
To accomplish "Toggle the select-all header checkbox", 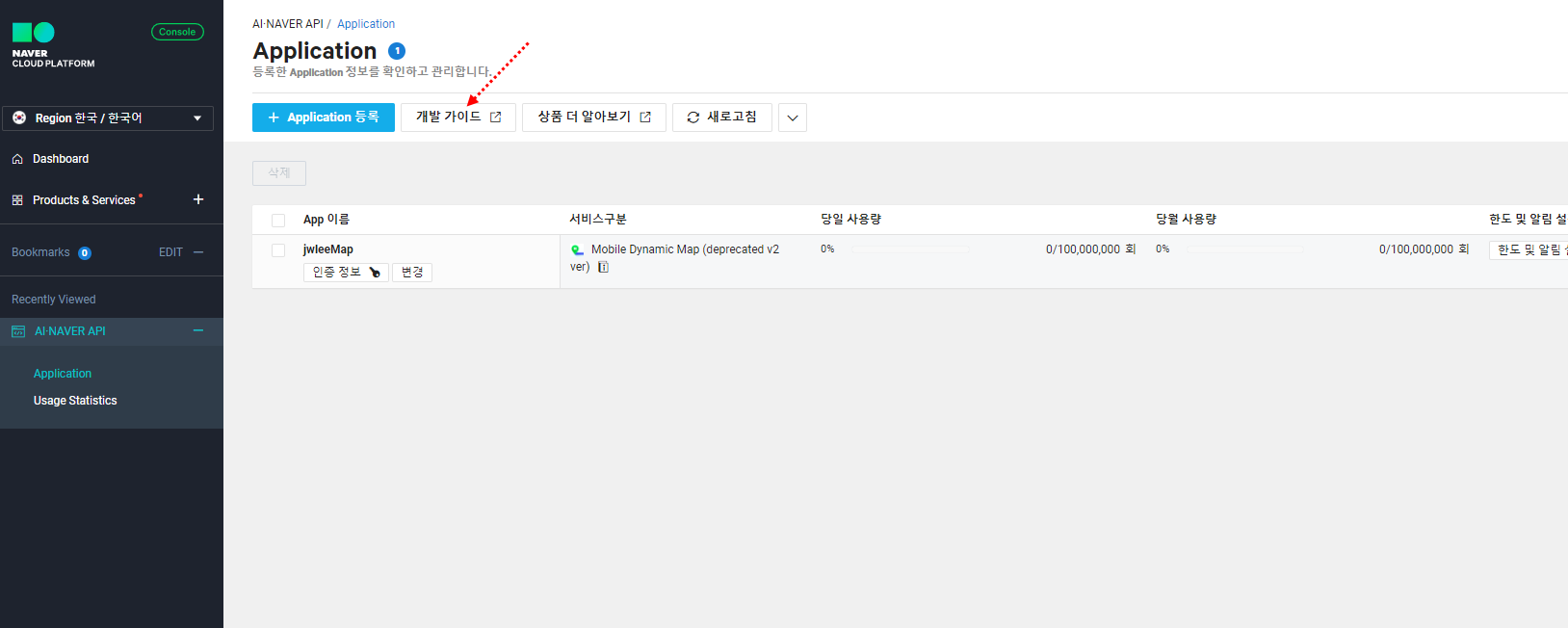I will (278, 221).
